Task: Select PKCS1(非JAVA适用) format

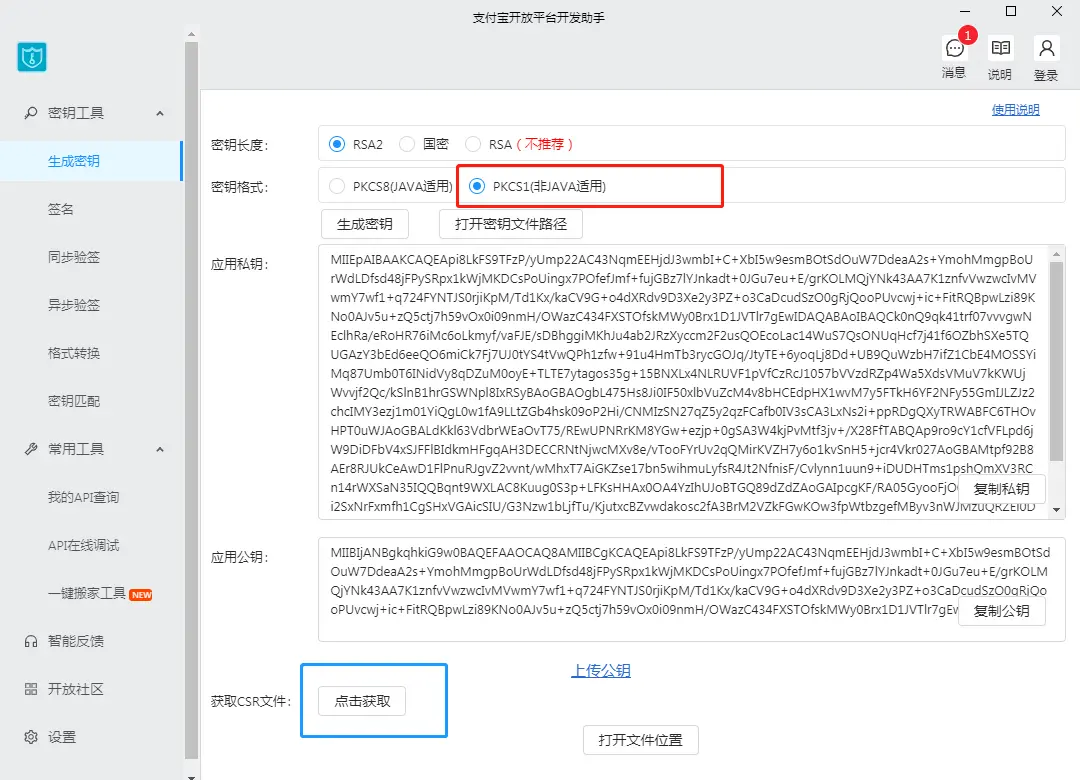Action: point(477,186)
